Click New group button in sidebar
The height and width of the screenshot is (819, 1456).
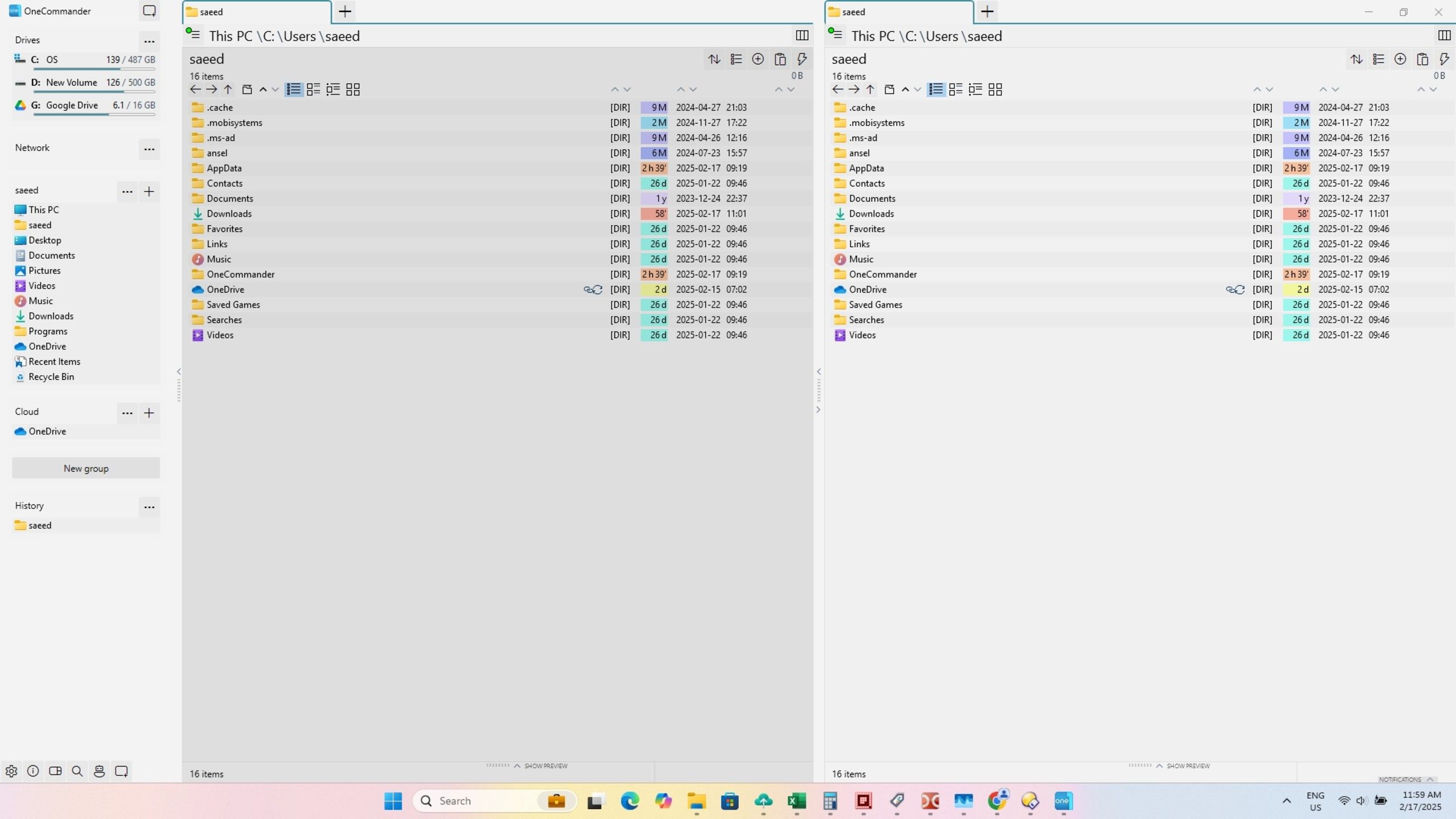point(85,468)
